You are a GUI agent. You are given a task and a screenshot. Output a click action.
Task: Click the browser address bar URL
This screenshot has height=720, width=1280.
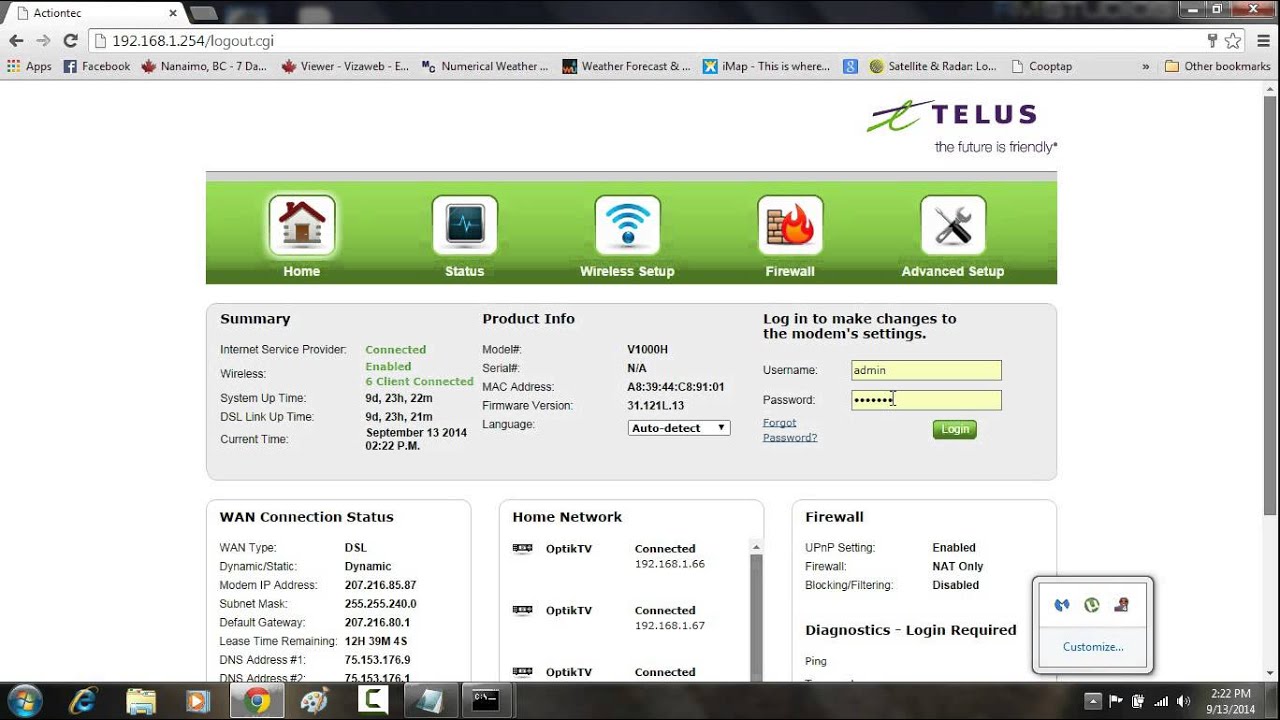coord(193,41)
